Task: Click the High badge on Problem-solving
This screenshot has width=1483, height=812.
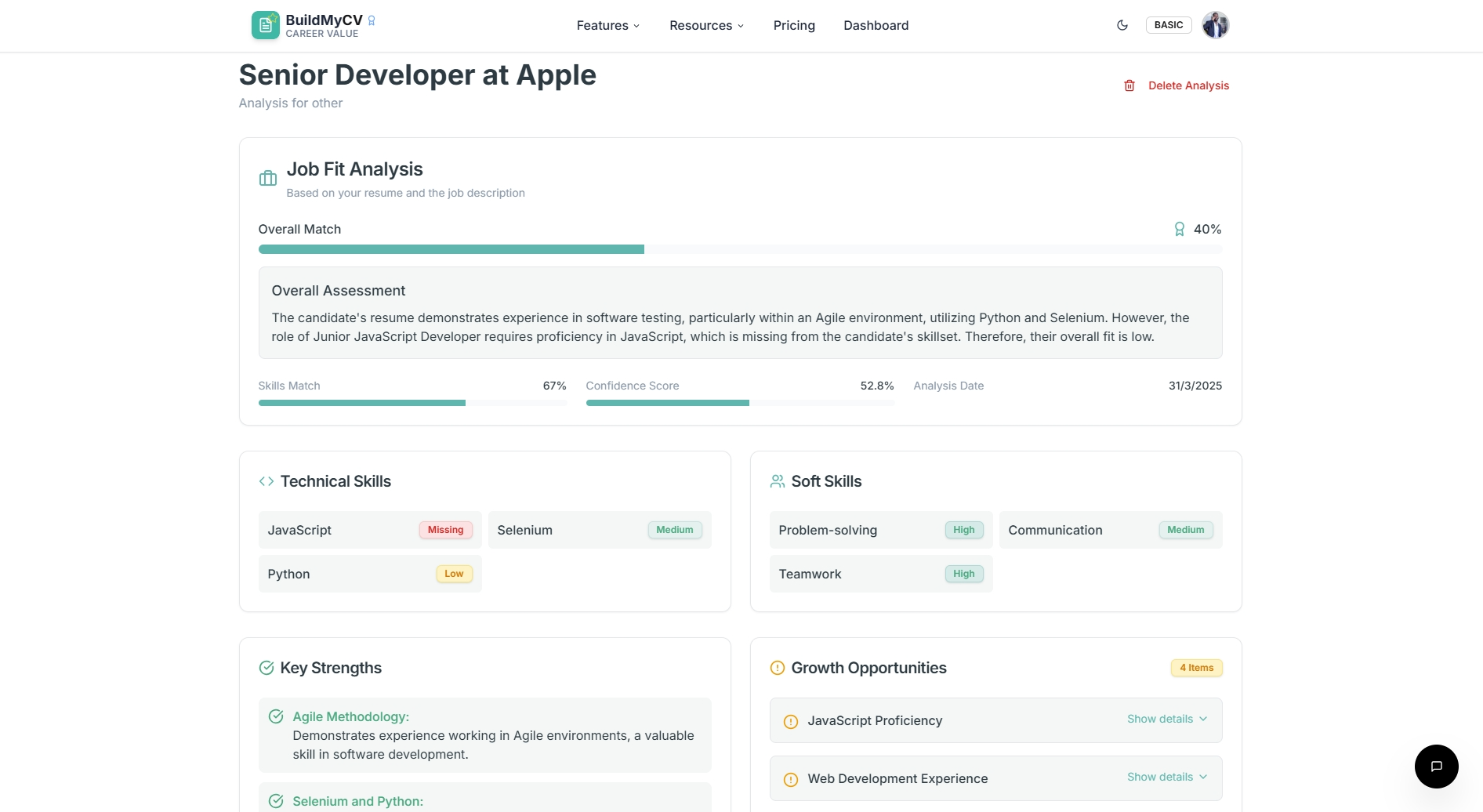Action: pos(964,530)
